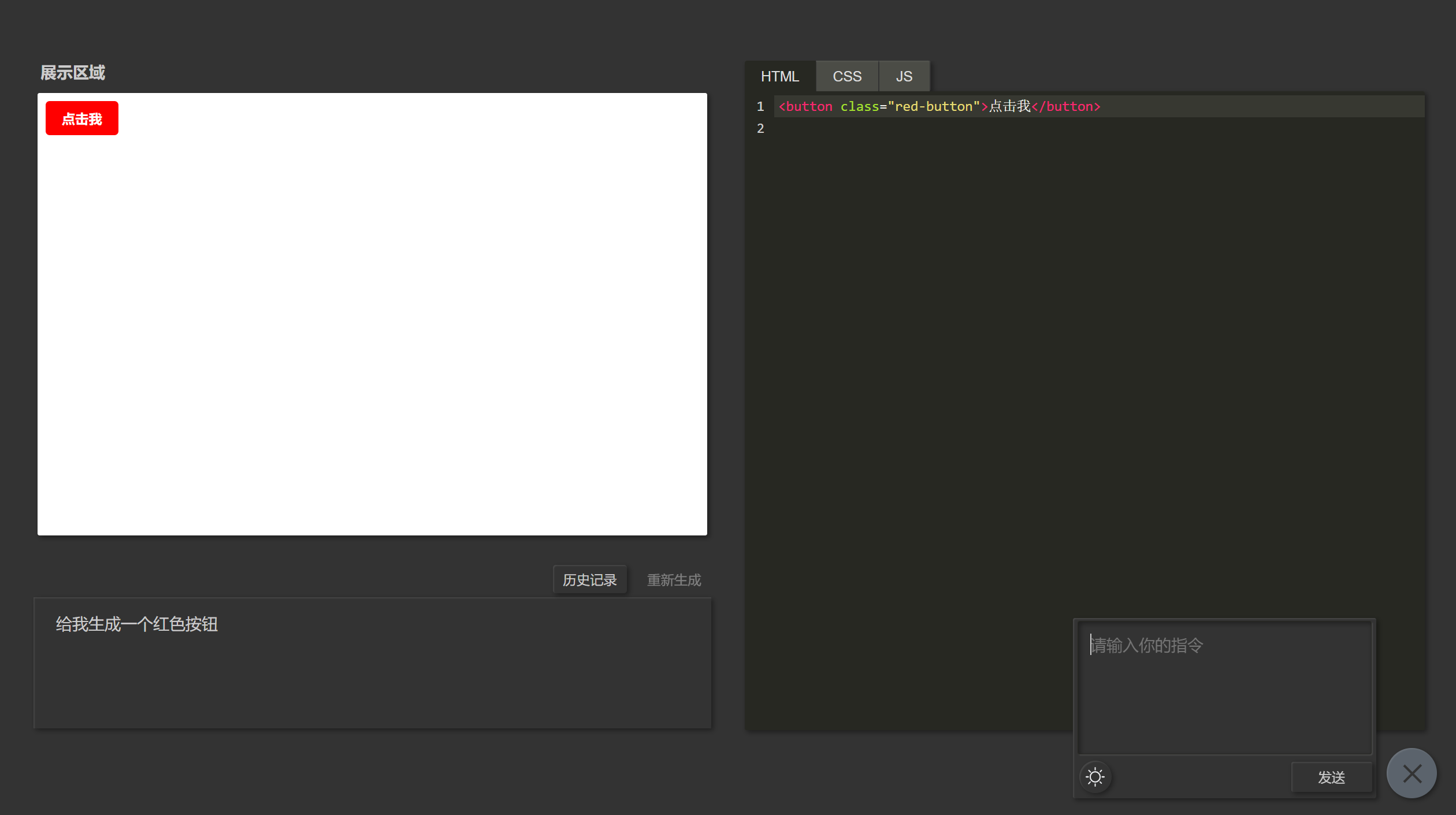Screen dimensions: 1456x815
Task: Click the red 点击我 preview button
Action: (x=82, y=118)
